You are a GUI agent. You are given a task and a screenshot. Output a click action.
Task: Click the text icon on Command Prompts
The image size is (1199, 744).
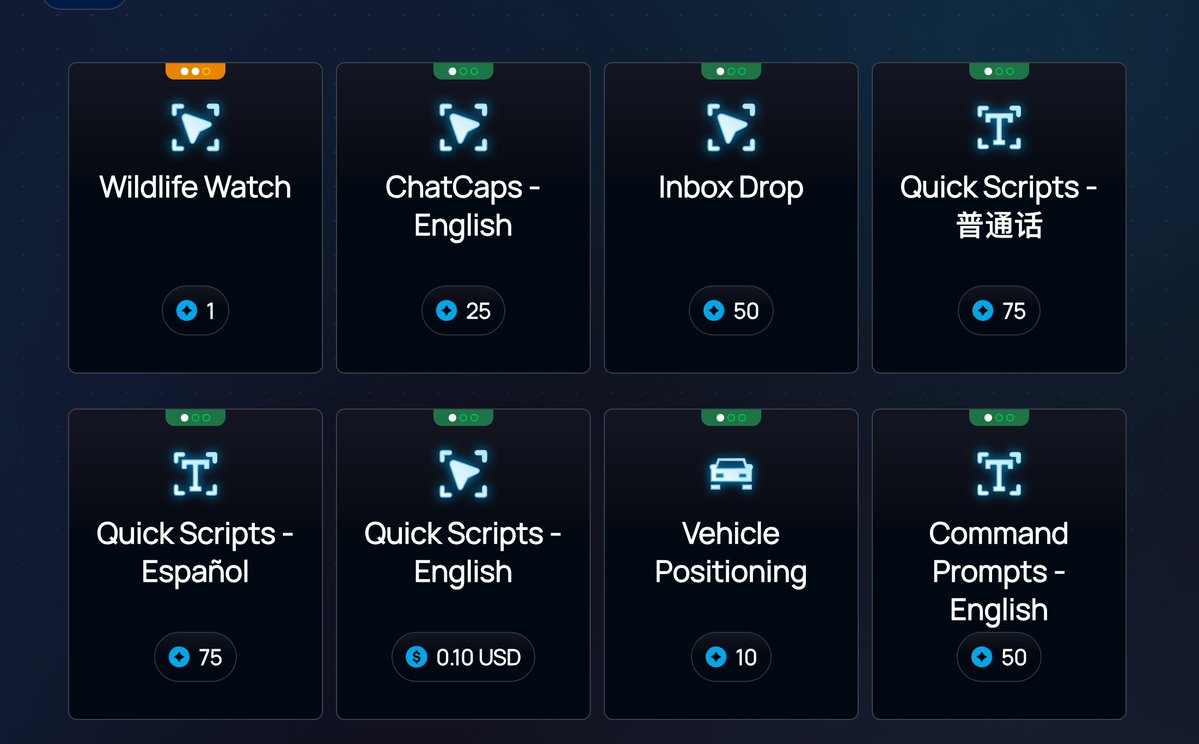pos(999,474)
